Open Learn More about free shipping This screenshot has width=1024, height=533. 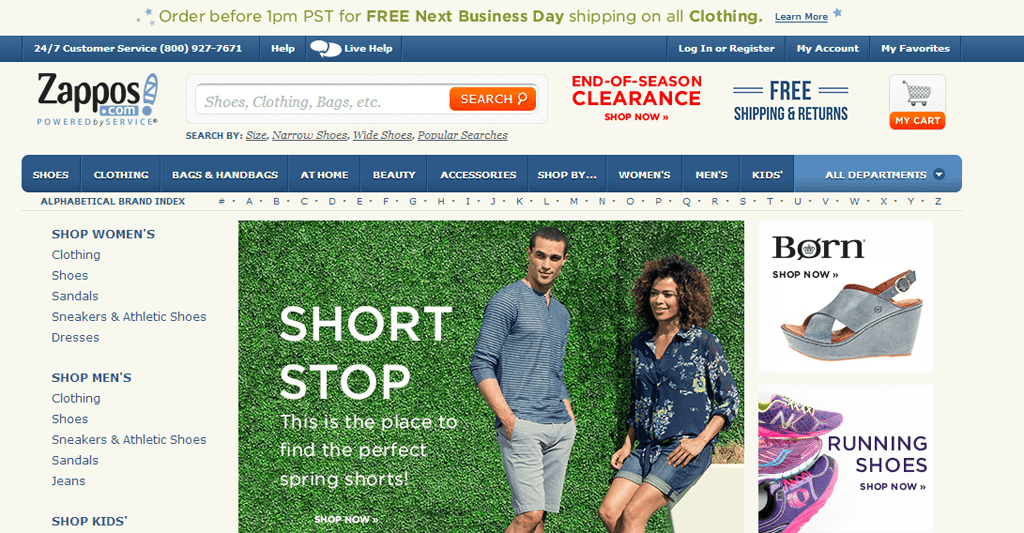(801, 17)
